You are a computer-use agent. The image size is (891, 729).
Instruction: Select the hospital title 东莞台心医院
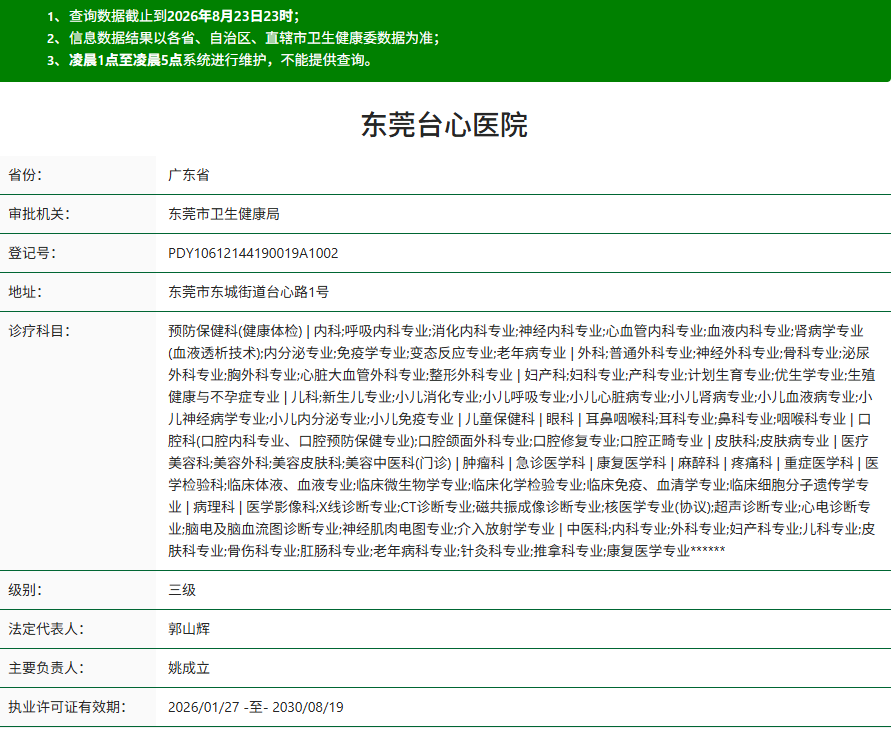click(444, 124)
